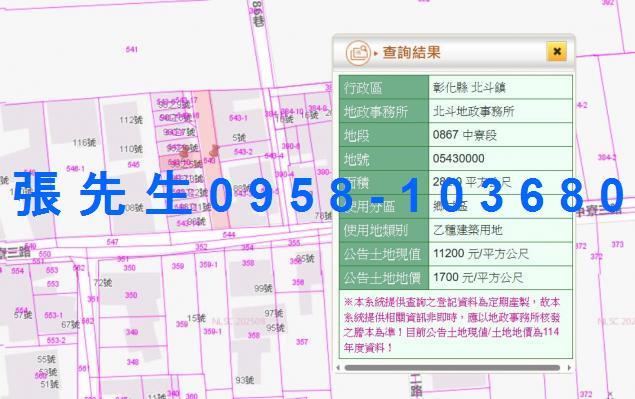
Task: Click the 110號 address label
Action: coord(131,149)
